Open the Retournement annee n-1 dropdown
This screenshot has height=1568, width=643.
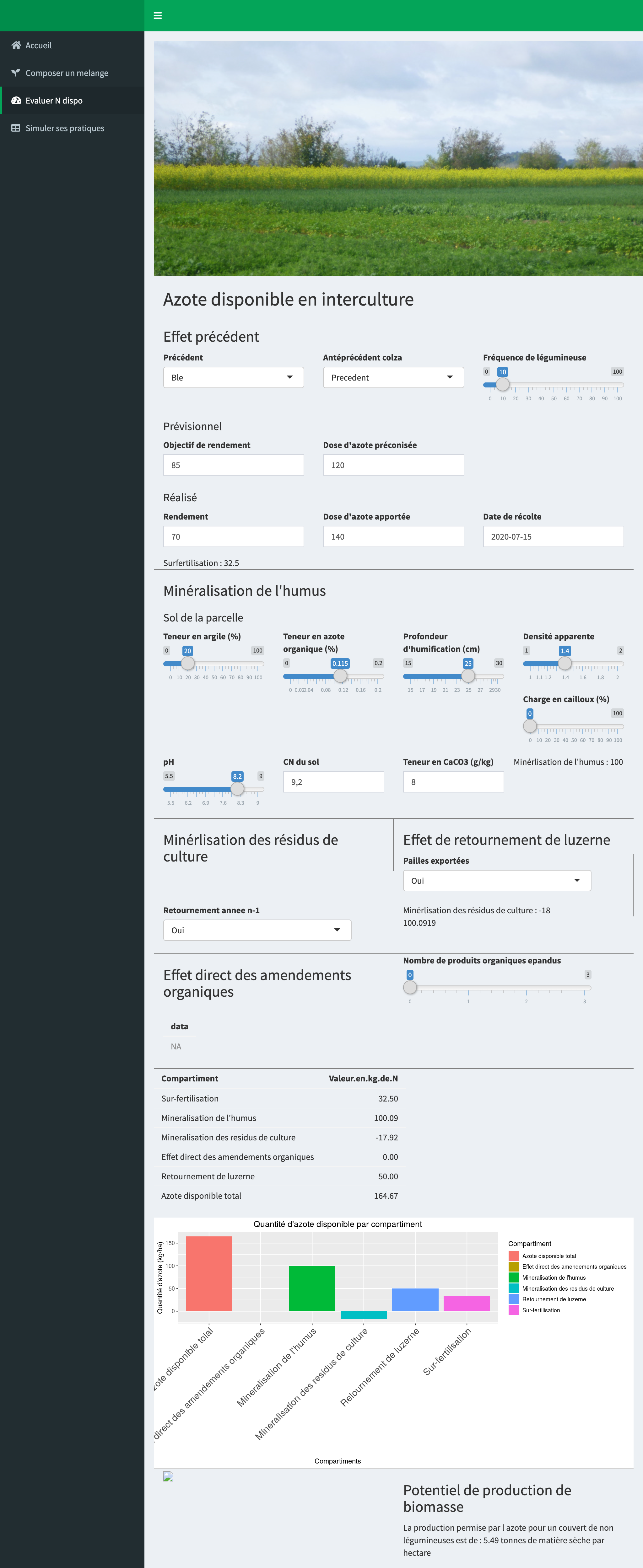click(x=257, y=930)
